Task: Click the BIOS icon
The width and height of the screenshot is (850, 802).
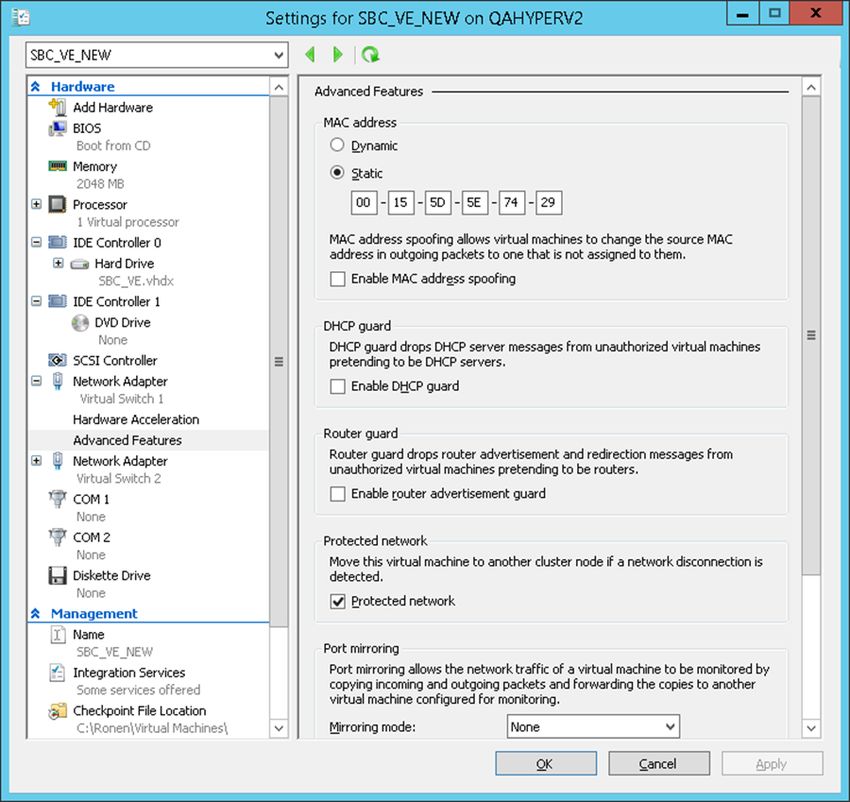Action: (57, 128)
